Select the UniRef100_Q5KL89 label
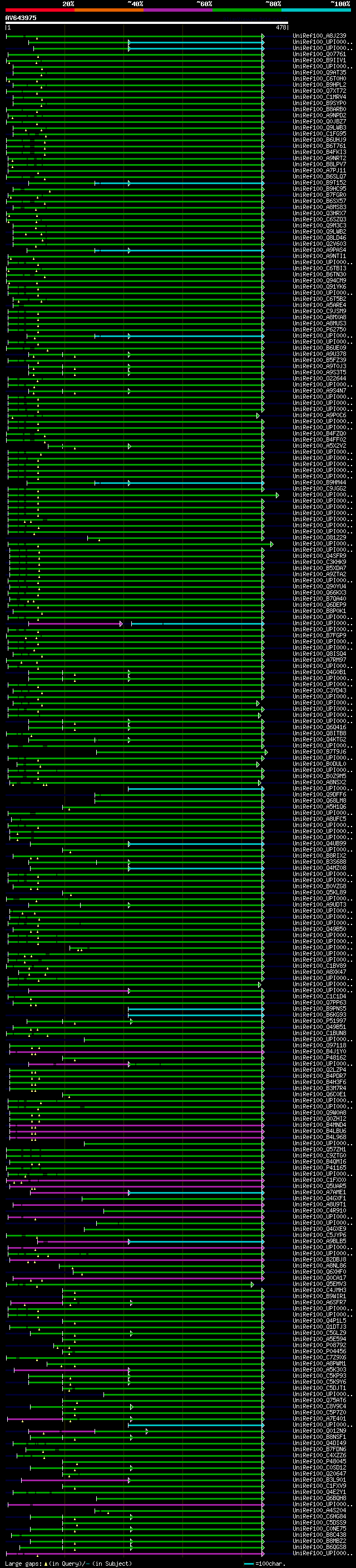Screen dimensions: 356x1568 pyautogui.click(x=319, y=892)
